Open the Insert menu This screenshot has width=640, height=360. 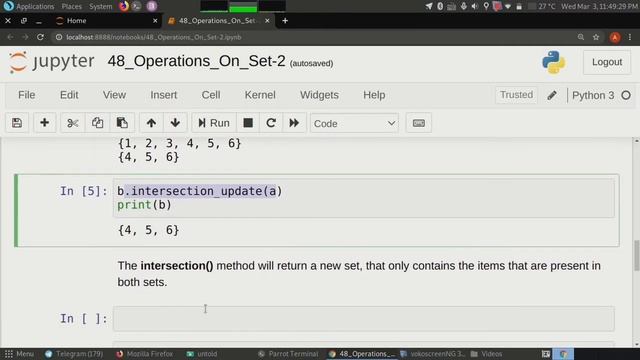click(x=163, y=95)
